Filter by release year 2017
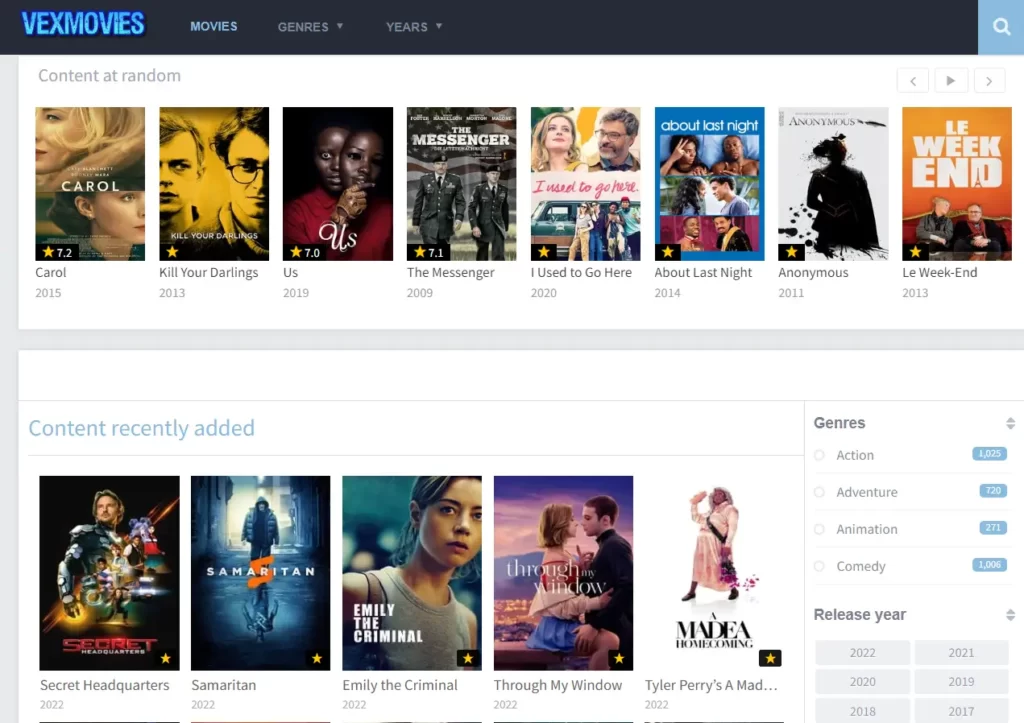Screen dimensions: 1024x723 click(961, 711)
